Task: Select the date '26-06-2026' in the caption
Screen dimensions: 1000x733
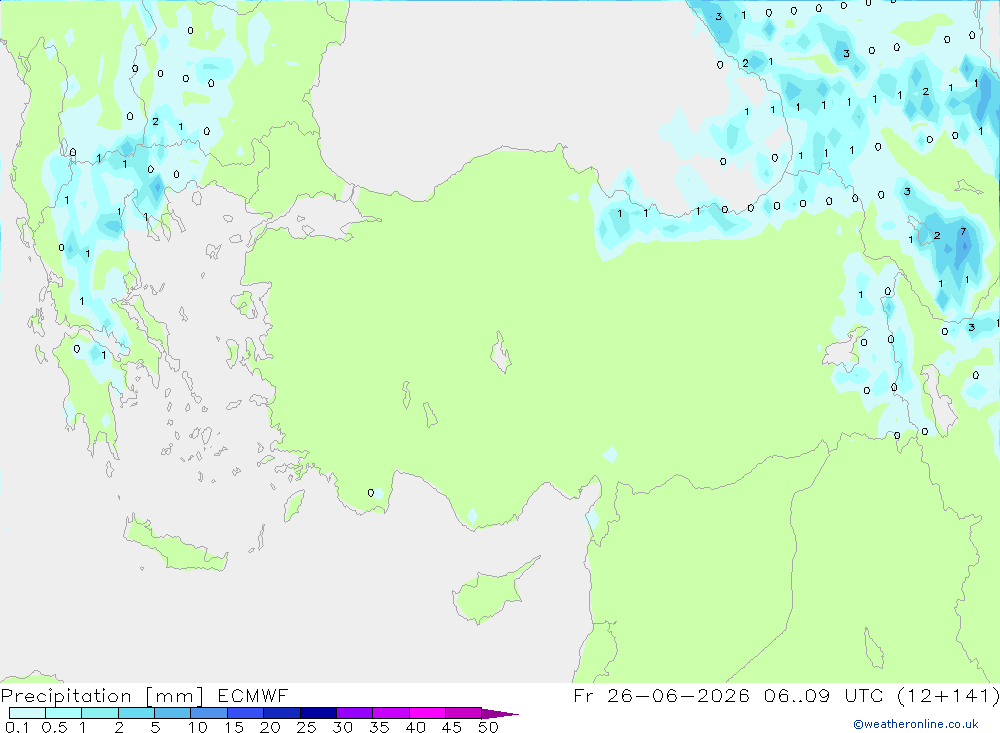Action: (x=678, y=695)
